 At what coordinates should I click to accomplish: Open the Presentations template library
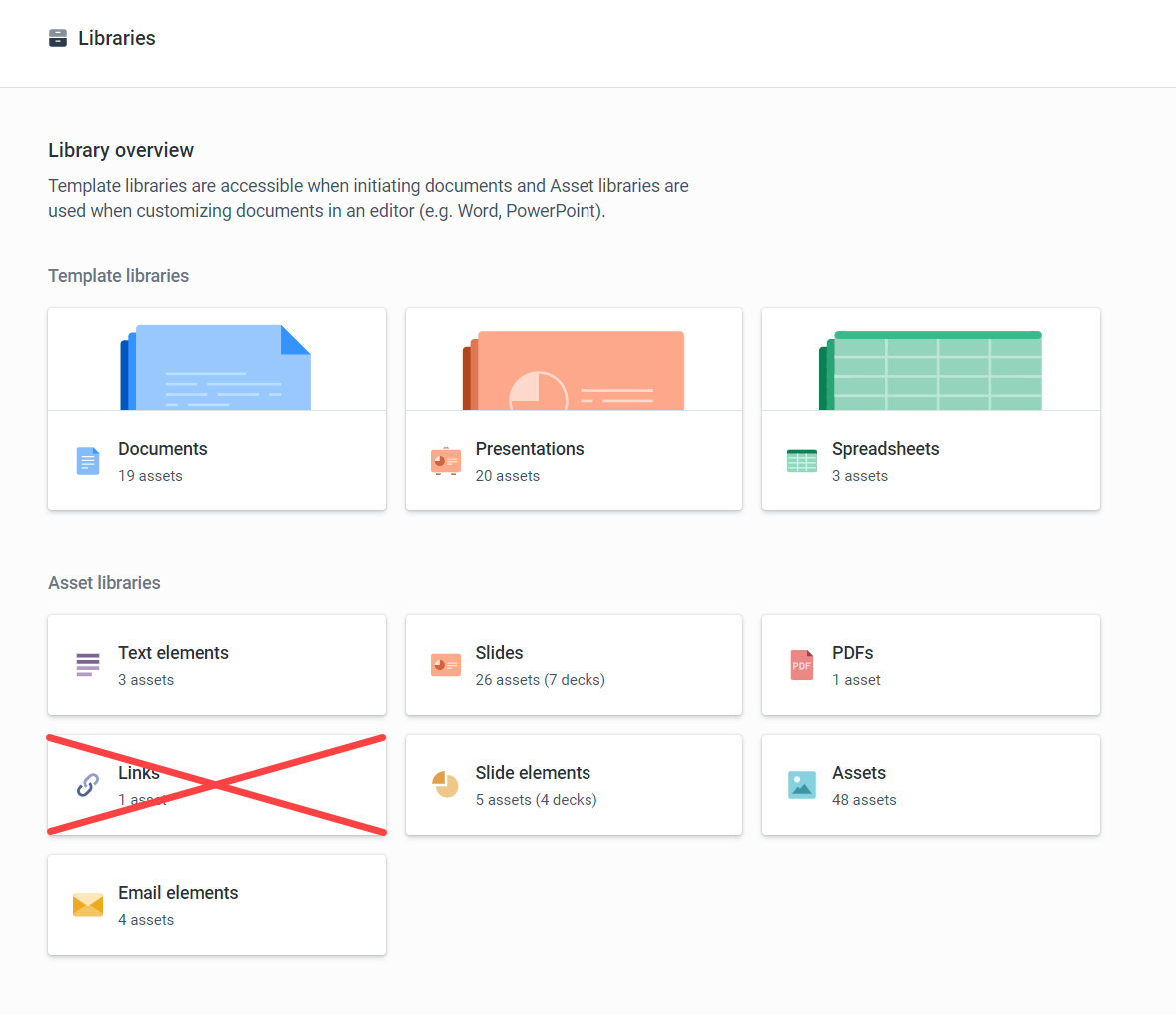click(x=574, y=410)
